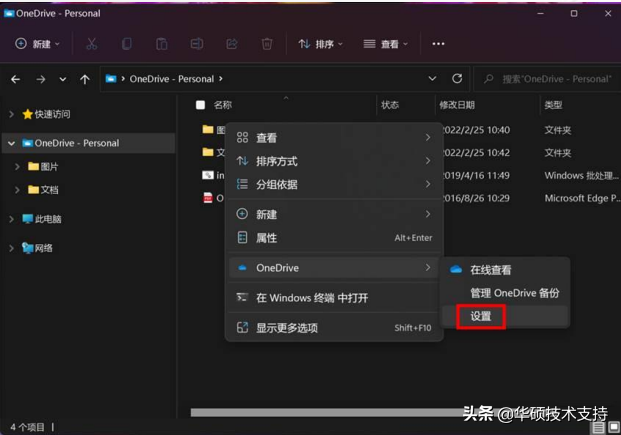Image resolution: width=621 pixels, height=435 pixels.
Task: Toggle the select-all checkbox by 名称
Action: [x=200, y=105]
